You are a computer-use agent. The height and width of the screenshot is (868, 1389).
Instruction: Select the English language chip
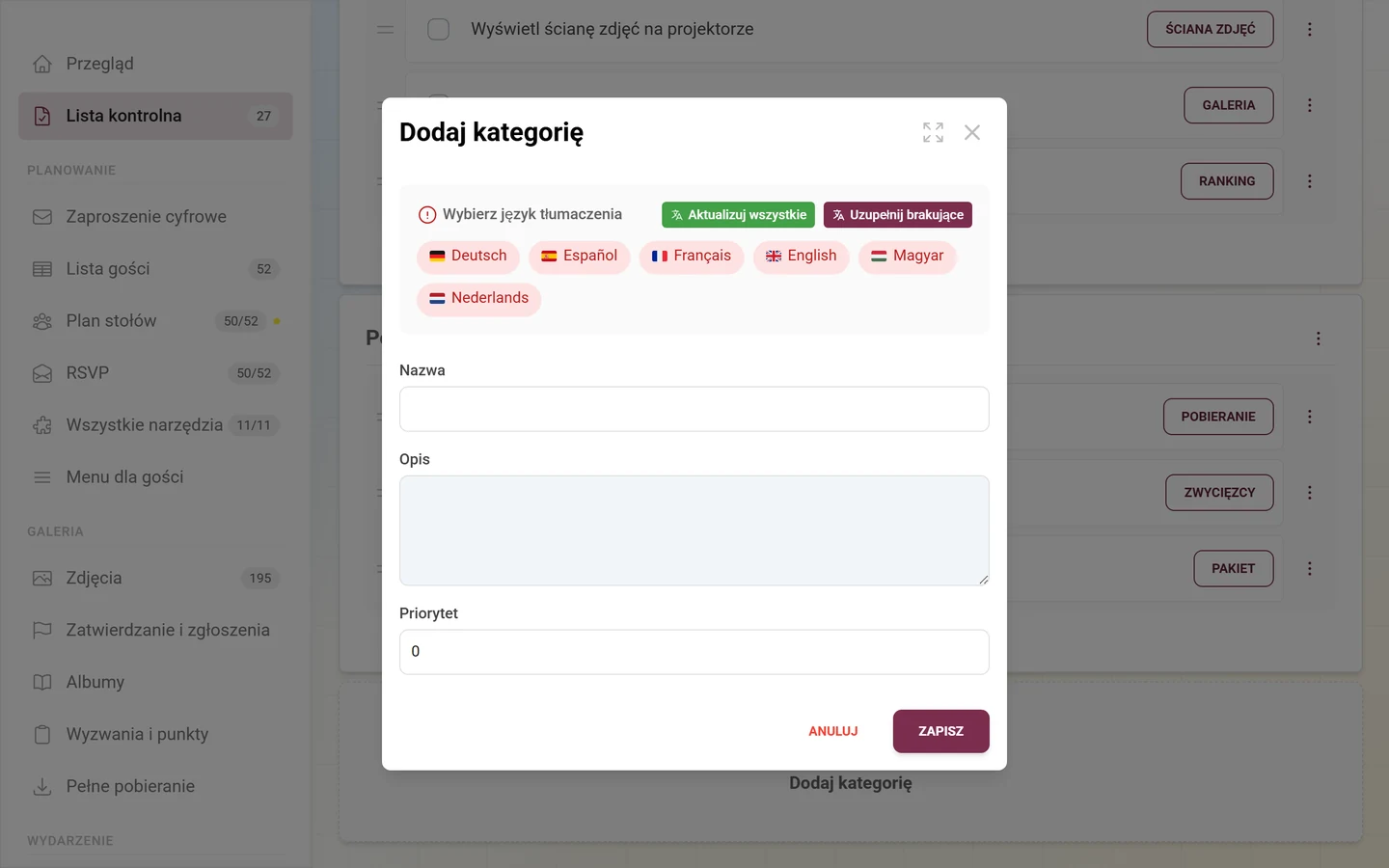[x=801, y=257]
